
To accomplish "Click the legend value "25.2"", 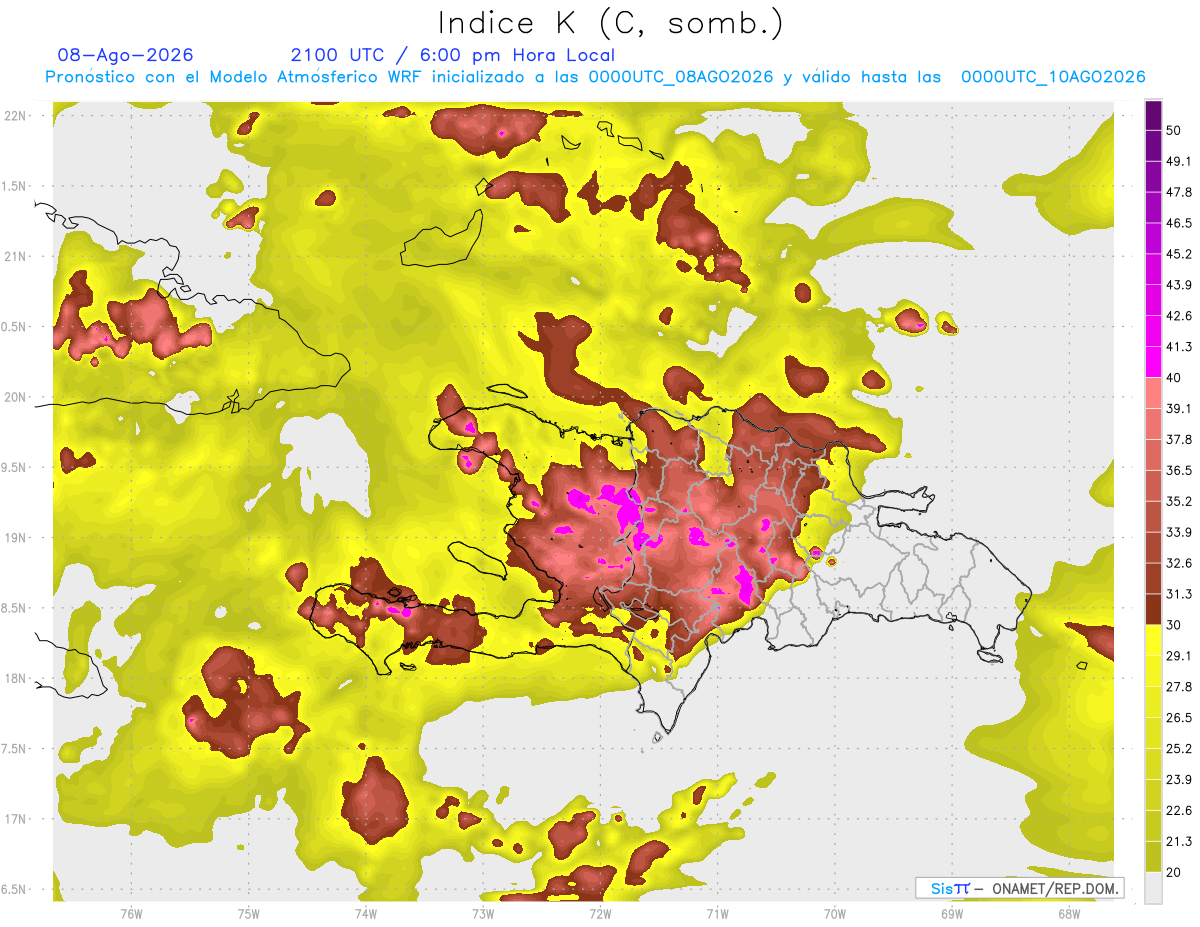I will tap(1179, 749).
